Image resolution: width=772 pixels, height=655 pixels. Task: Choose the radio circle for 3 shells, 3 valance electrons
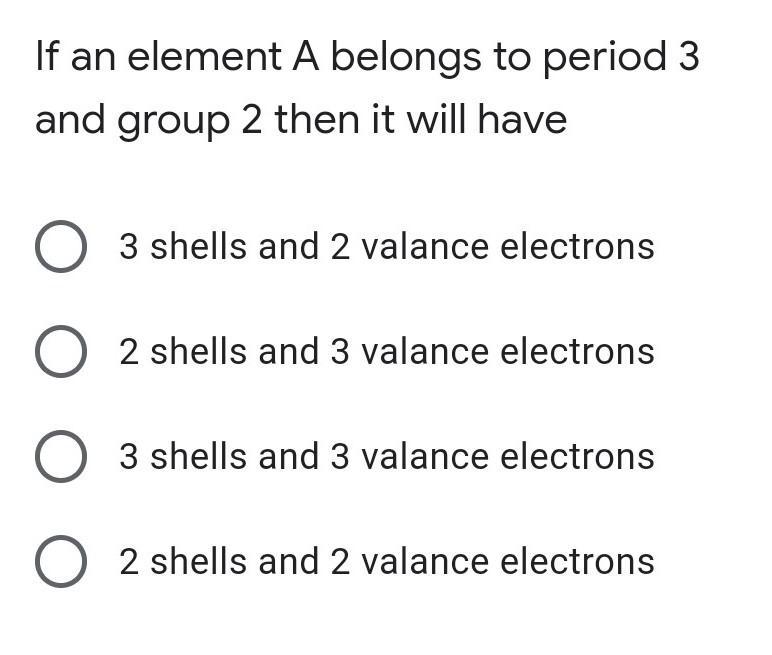pyautogui.click(x=61, y=456)
